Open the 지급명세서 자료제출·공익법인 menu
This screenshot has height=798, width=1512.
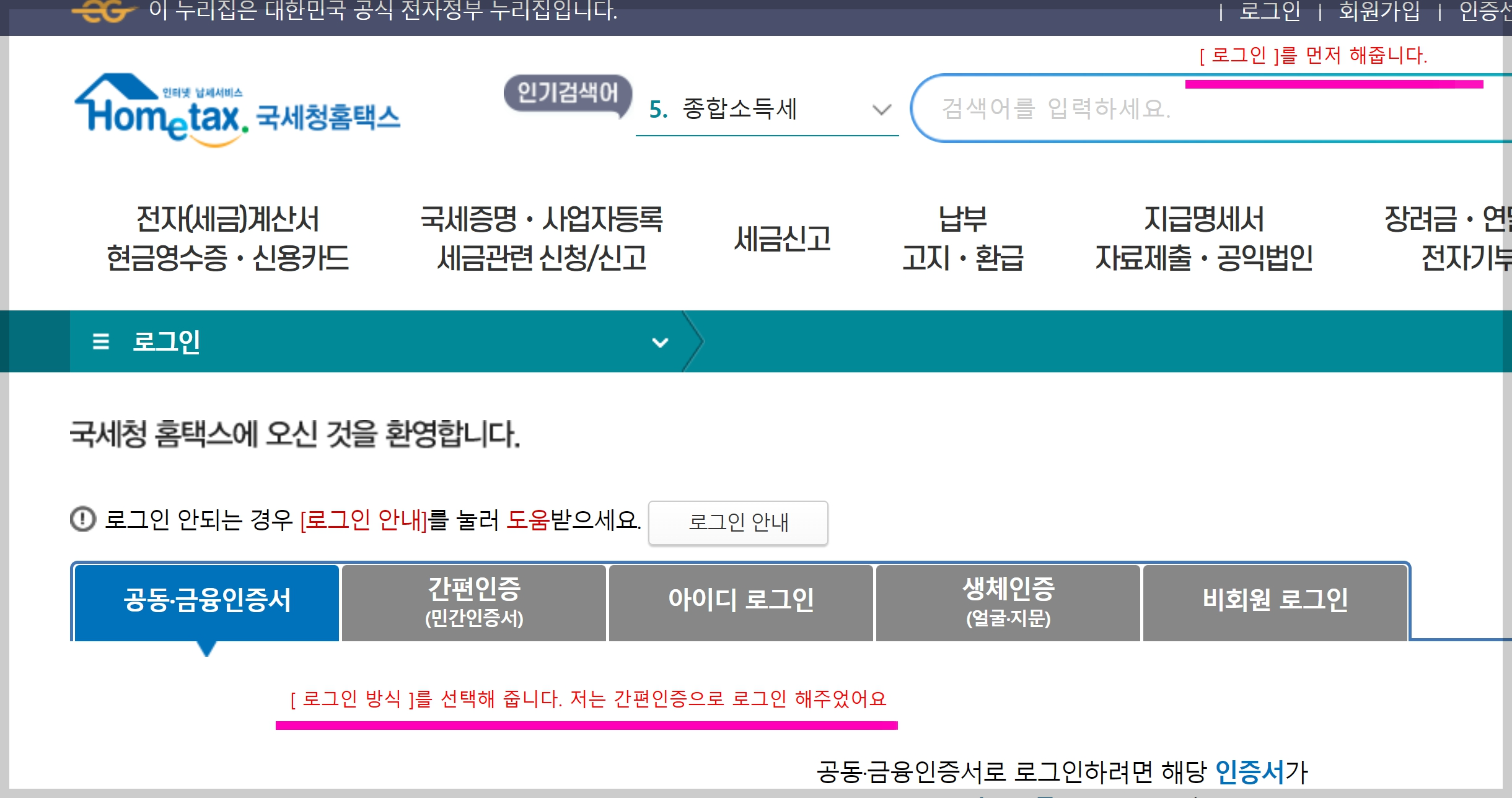click(1203, 239)
